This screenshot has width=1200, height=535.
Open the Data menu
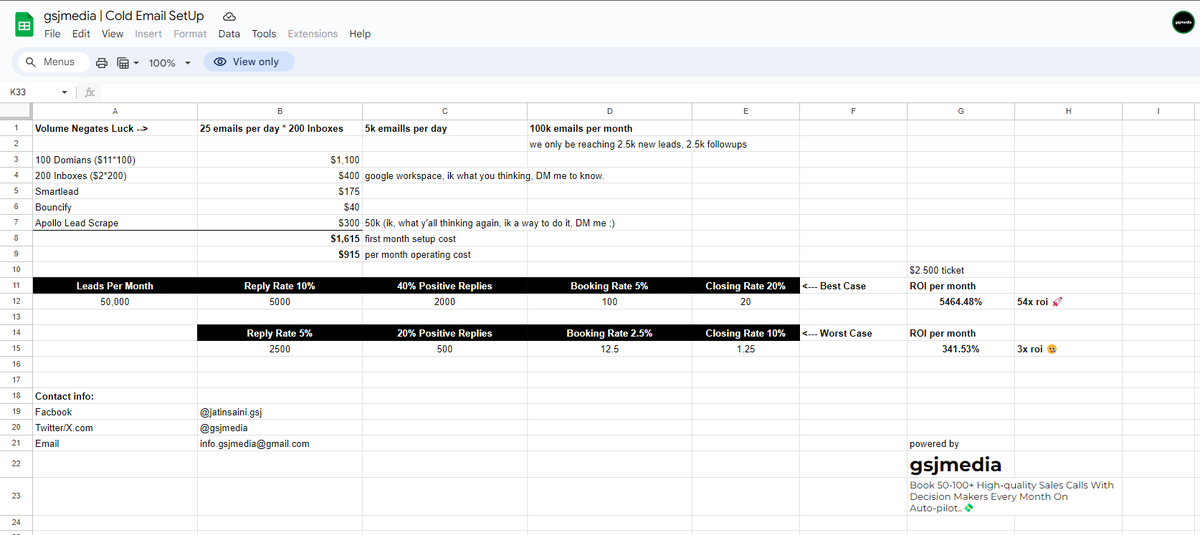229,34
